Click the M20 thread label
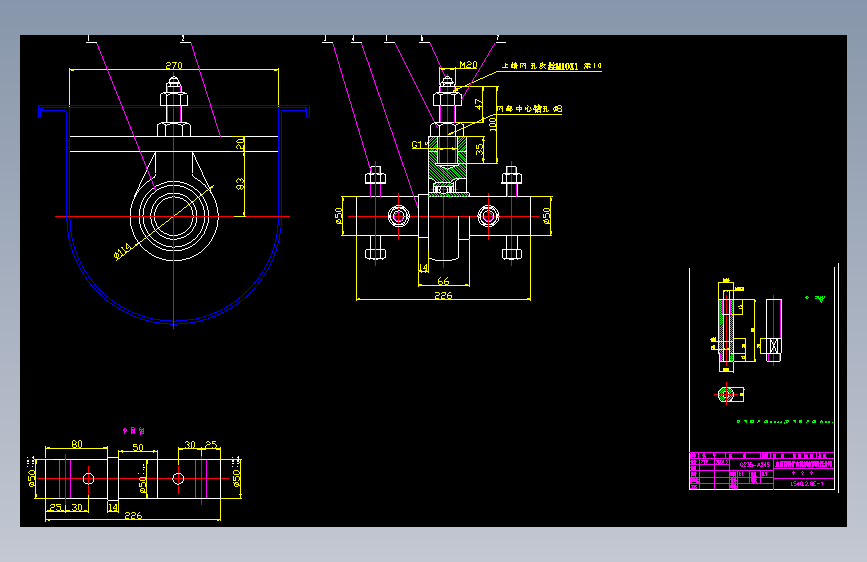 (468, 65)
